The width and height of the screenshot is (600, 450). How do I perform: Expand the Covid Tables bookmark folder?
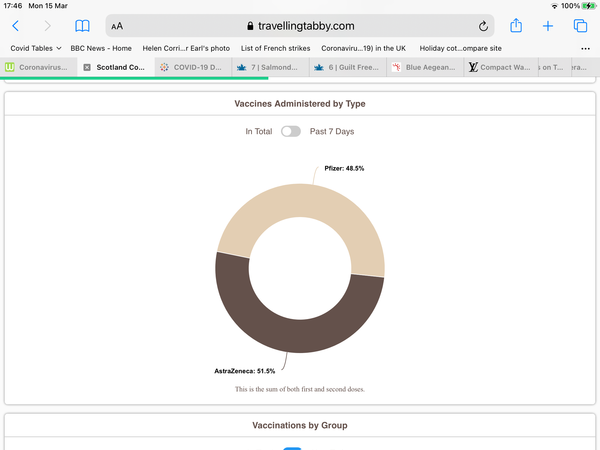click(36, 48)
